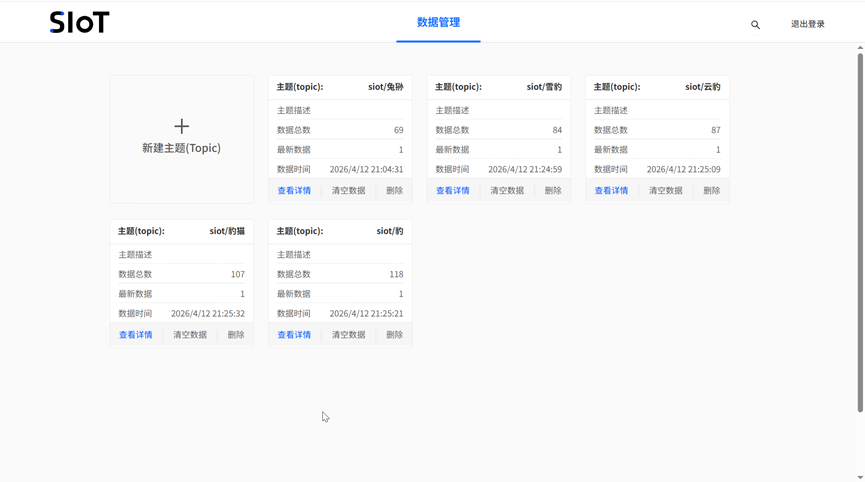Viewport: 865px width, 482px height.
Task: Click 退出登录 to log out
Action: (807, 24)
